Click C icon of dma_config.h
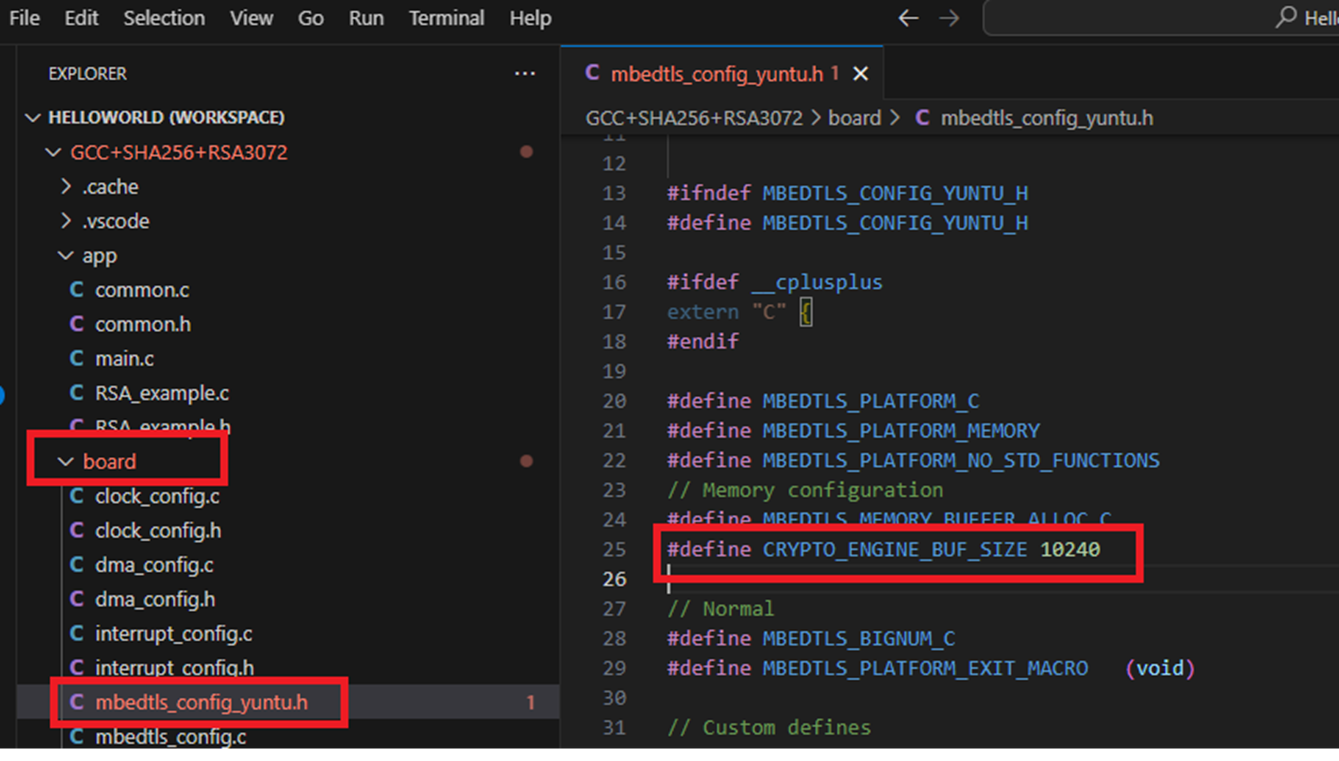This screenshot has width=1339, height=761. coord(77,599)
